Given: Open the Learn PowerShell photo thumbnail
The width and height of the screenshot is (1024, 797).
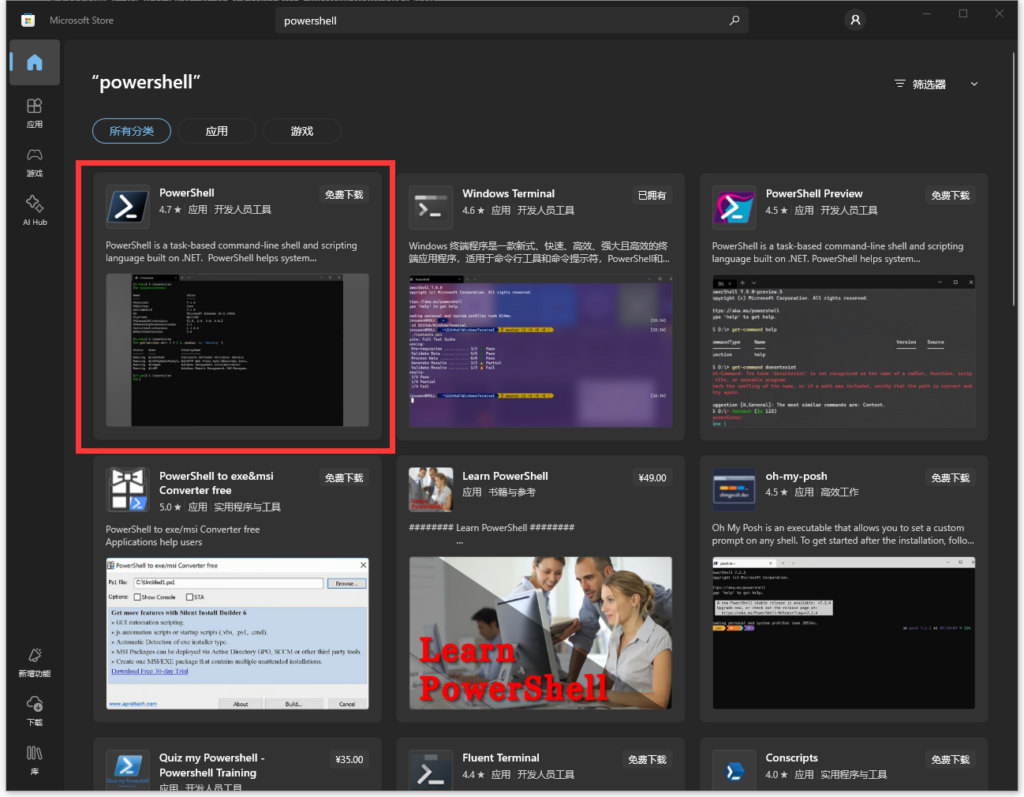Looking at the screenshot, I should pyautogui.click(x=540, y=632).
